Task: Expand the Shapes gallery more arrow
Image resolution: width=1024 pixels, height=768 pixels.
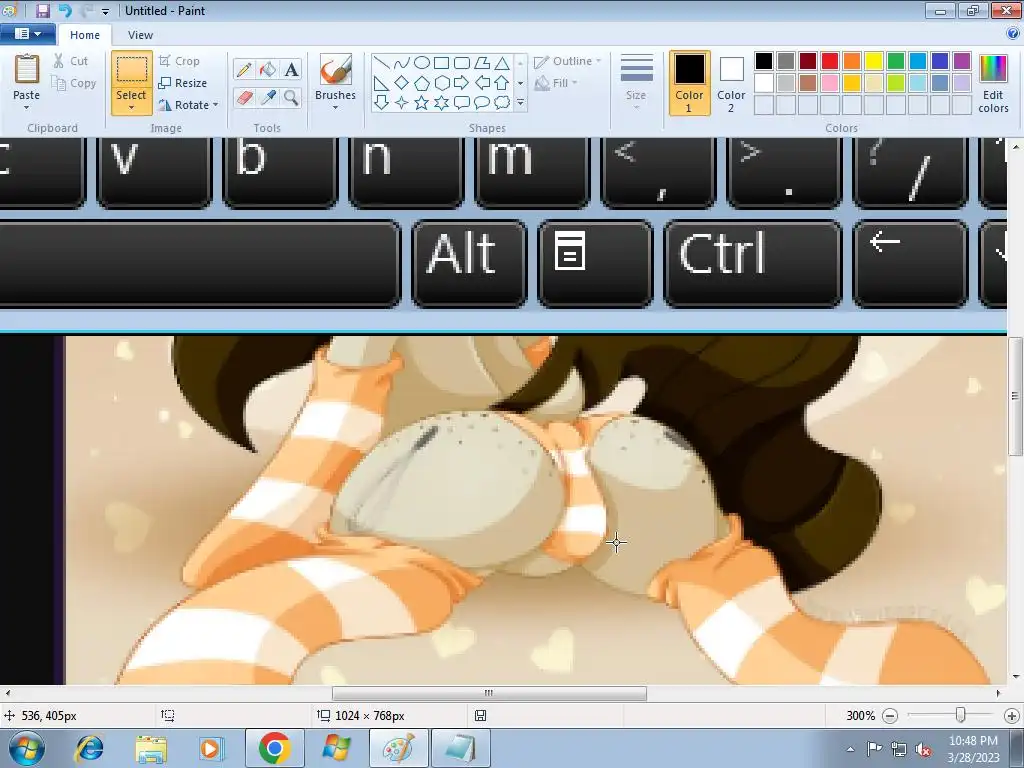Action: (x=520, y=103)
